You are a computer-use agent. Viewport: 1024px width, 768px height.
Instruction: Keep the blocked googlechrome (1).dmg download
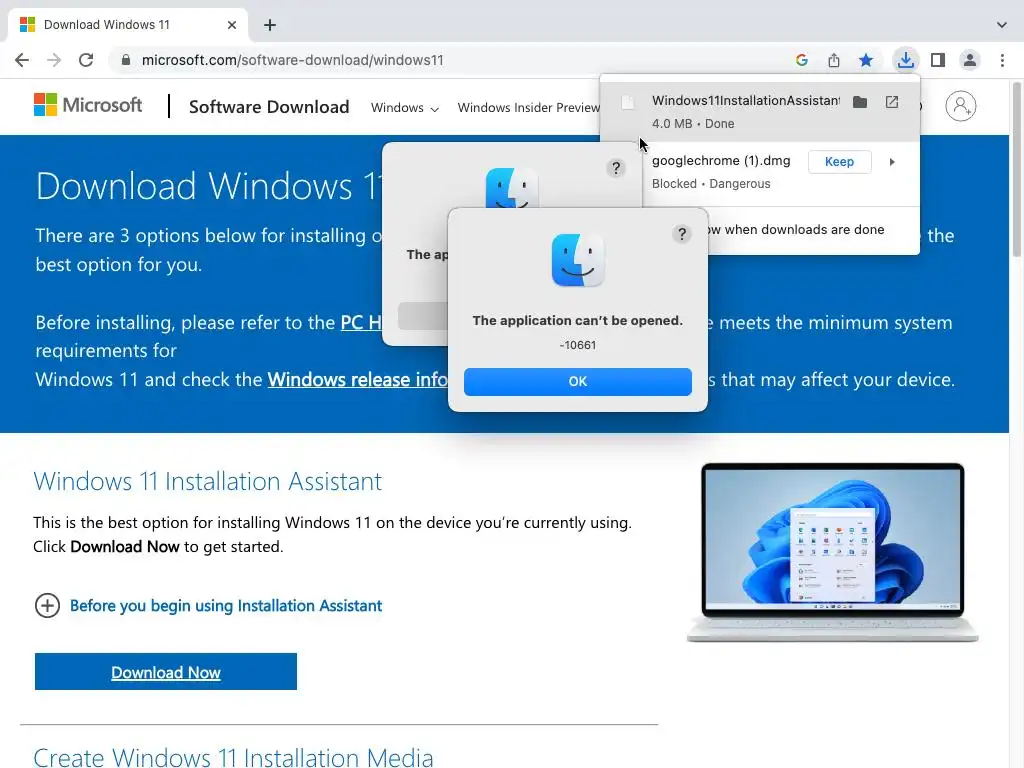(839, 162)
